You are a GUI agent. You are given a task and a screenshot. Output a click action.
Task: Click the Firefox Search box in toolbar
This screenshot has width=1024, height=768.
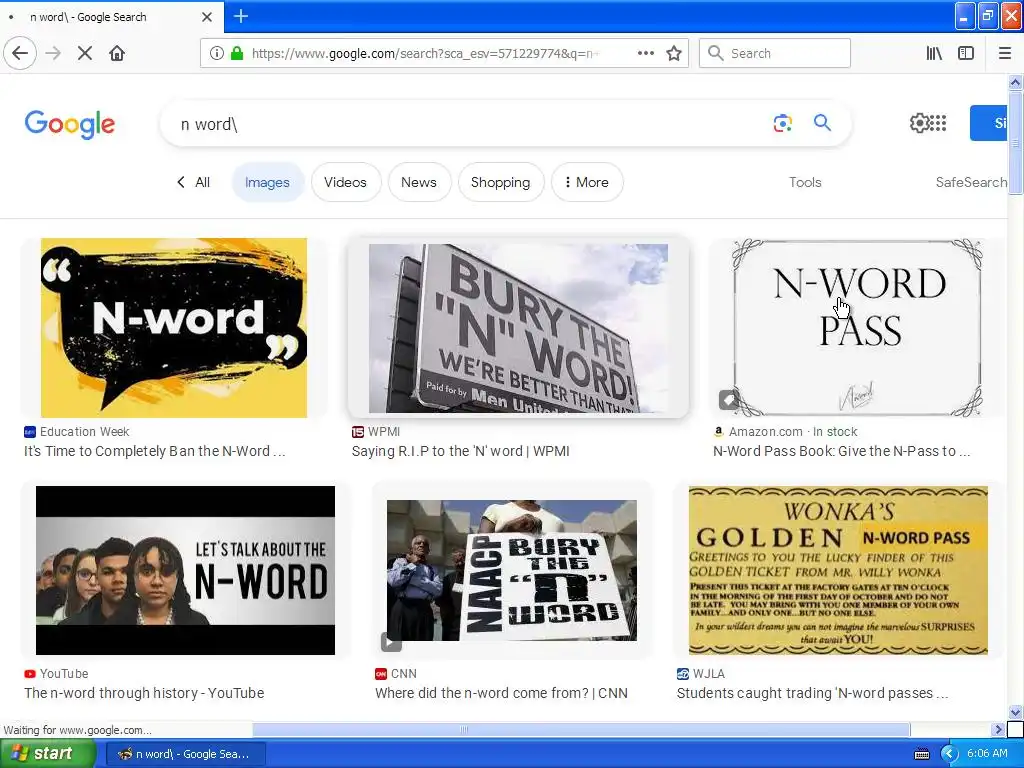coord(775,53)
